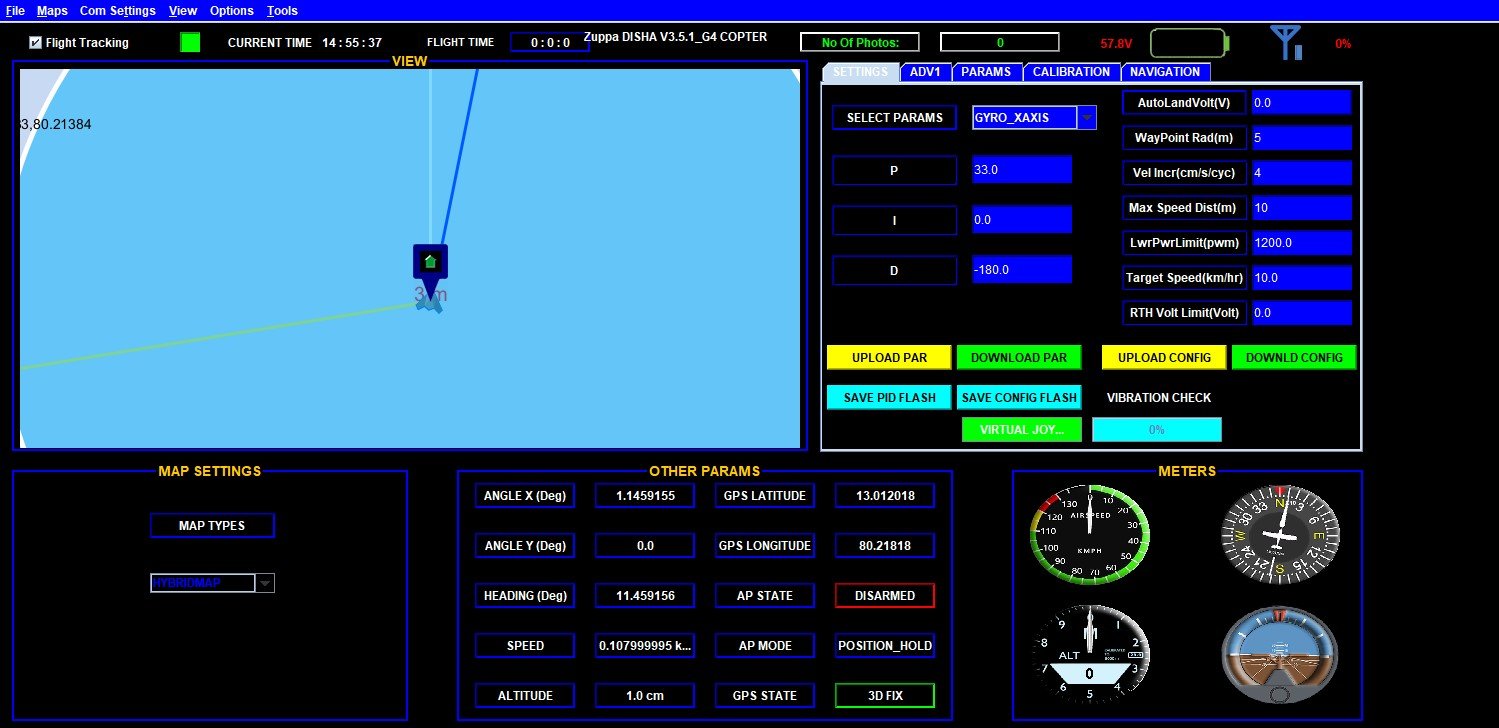Open the Com Settings menu
The image size is (1499, 728).
[118, 11]
